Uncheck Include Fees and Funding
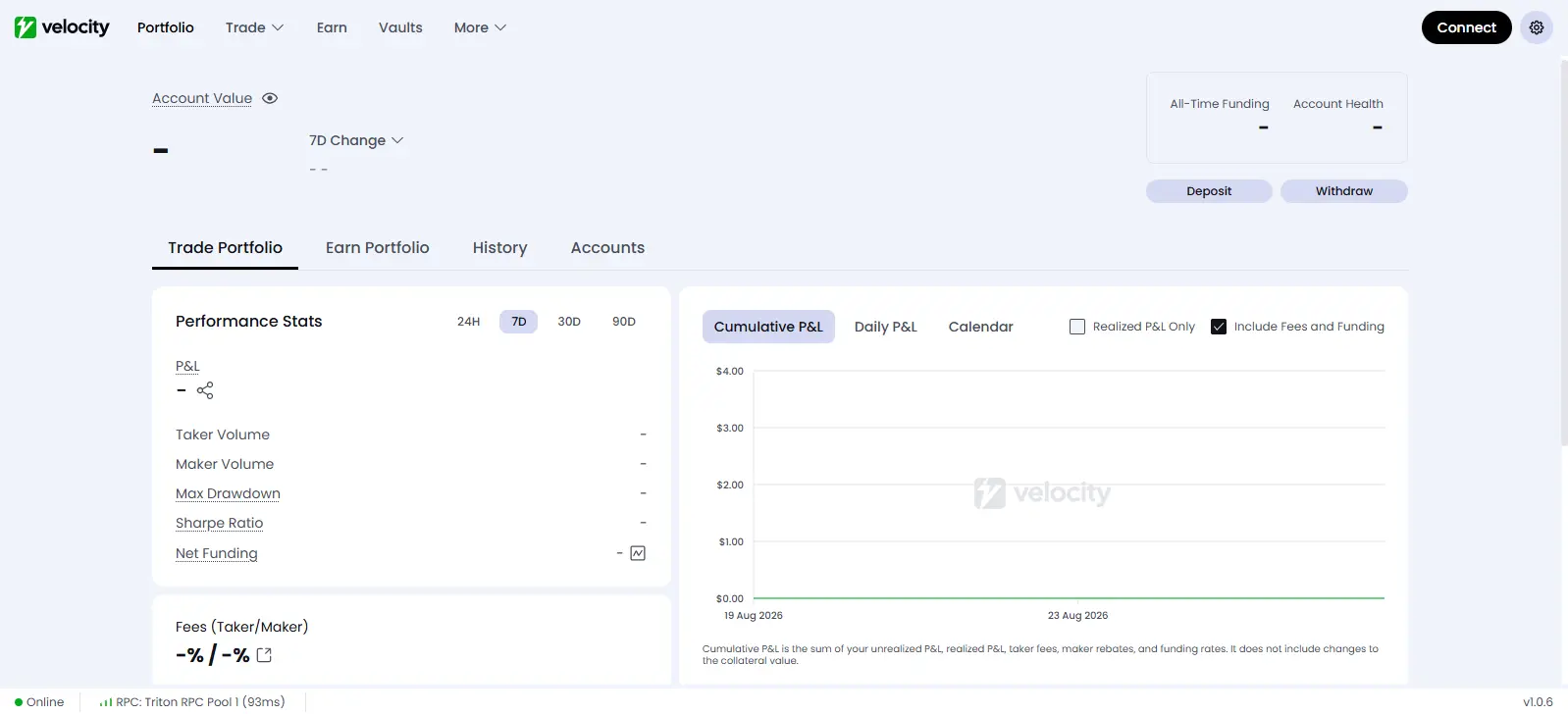Screen dimensions: 1568x715 [x=1219, y=327]
